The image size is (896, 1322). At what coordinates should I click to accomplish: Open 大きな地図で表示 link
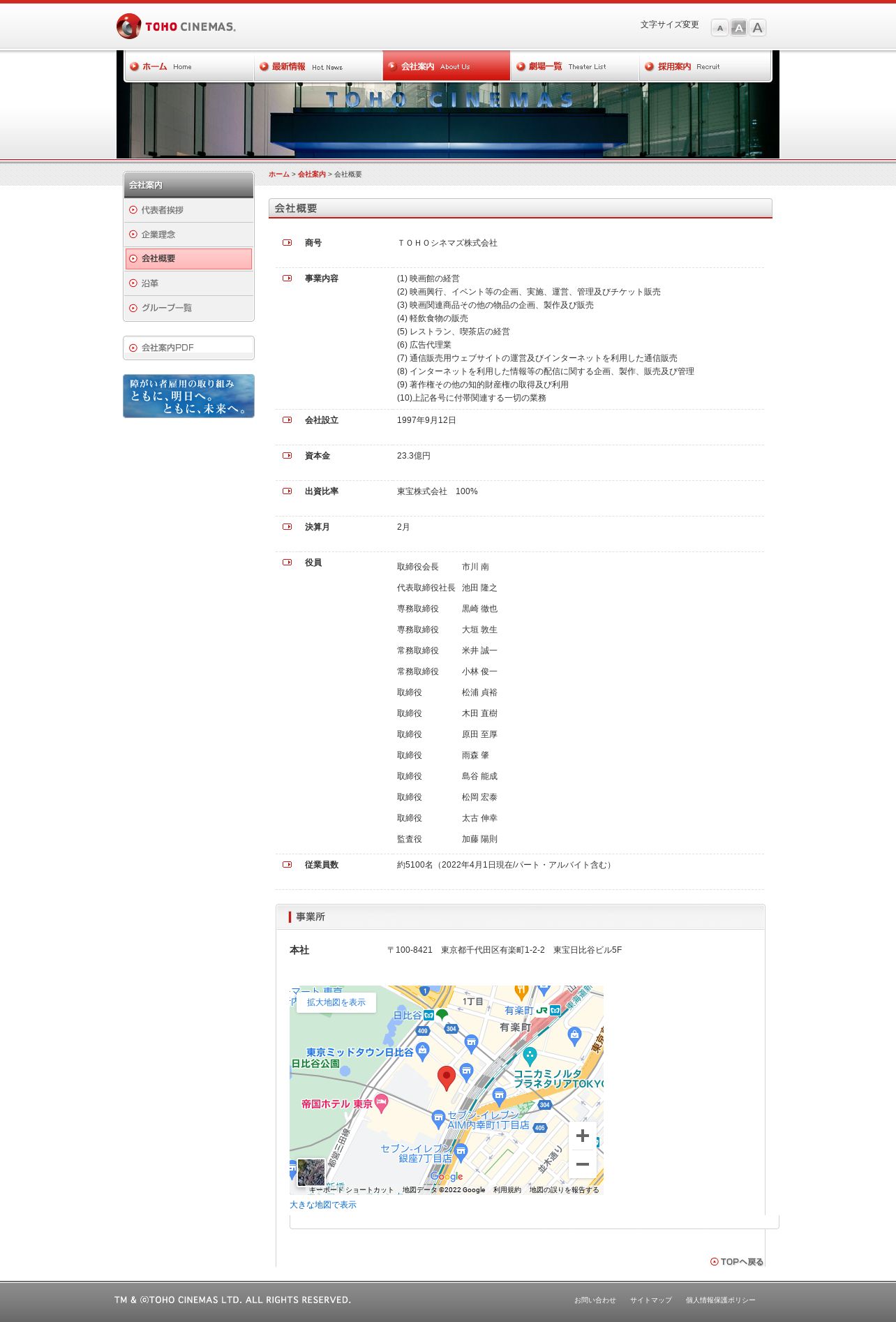coord(323,1205)
